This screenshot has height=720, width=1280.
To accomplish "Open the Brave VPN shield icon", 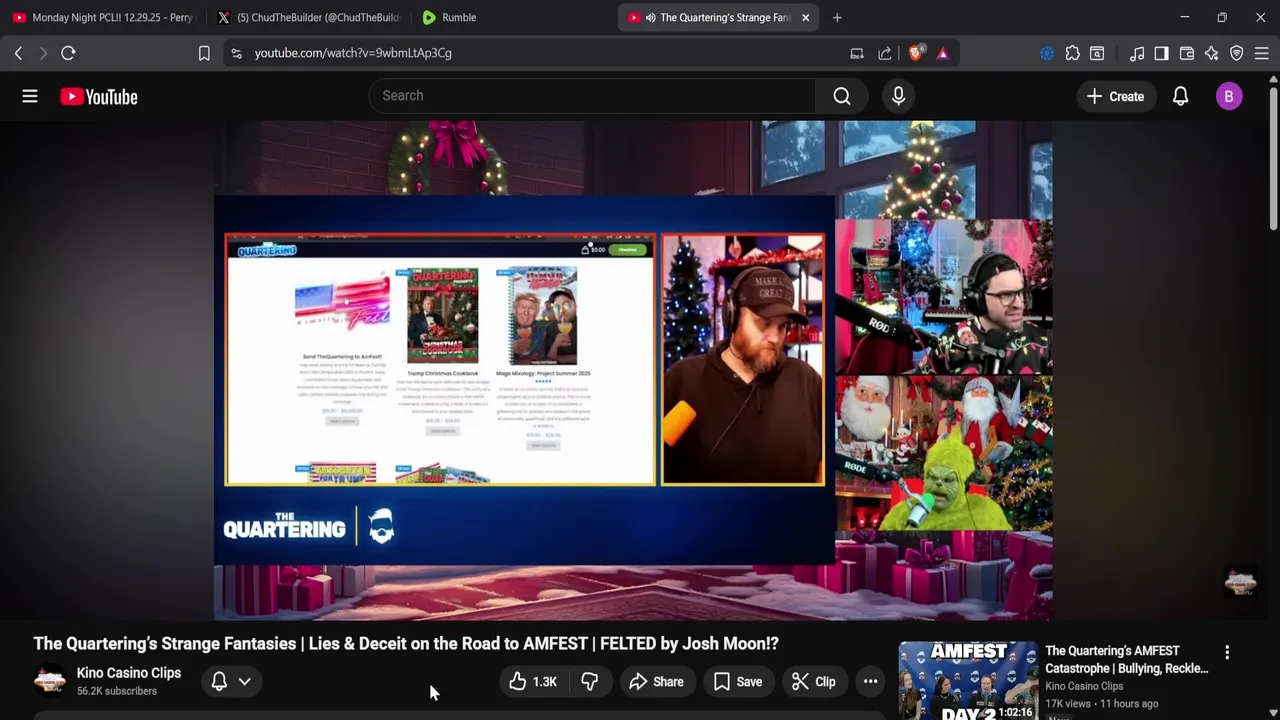I will tap(1237, 53).
